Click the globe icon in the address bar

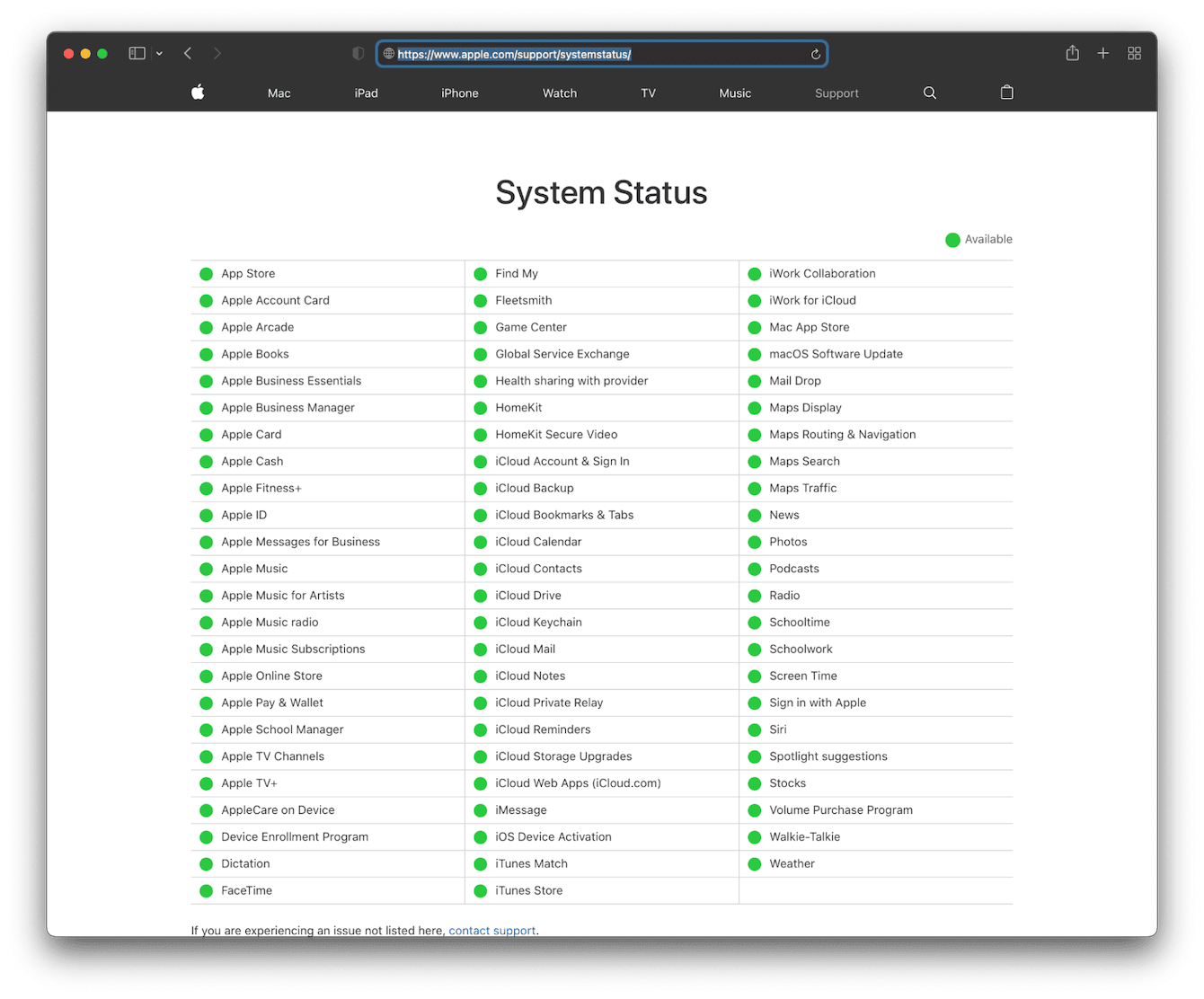tap(389, 54)
